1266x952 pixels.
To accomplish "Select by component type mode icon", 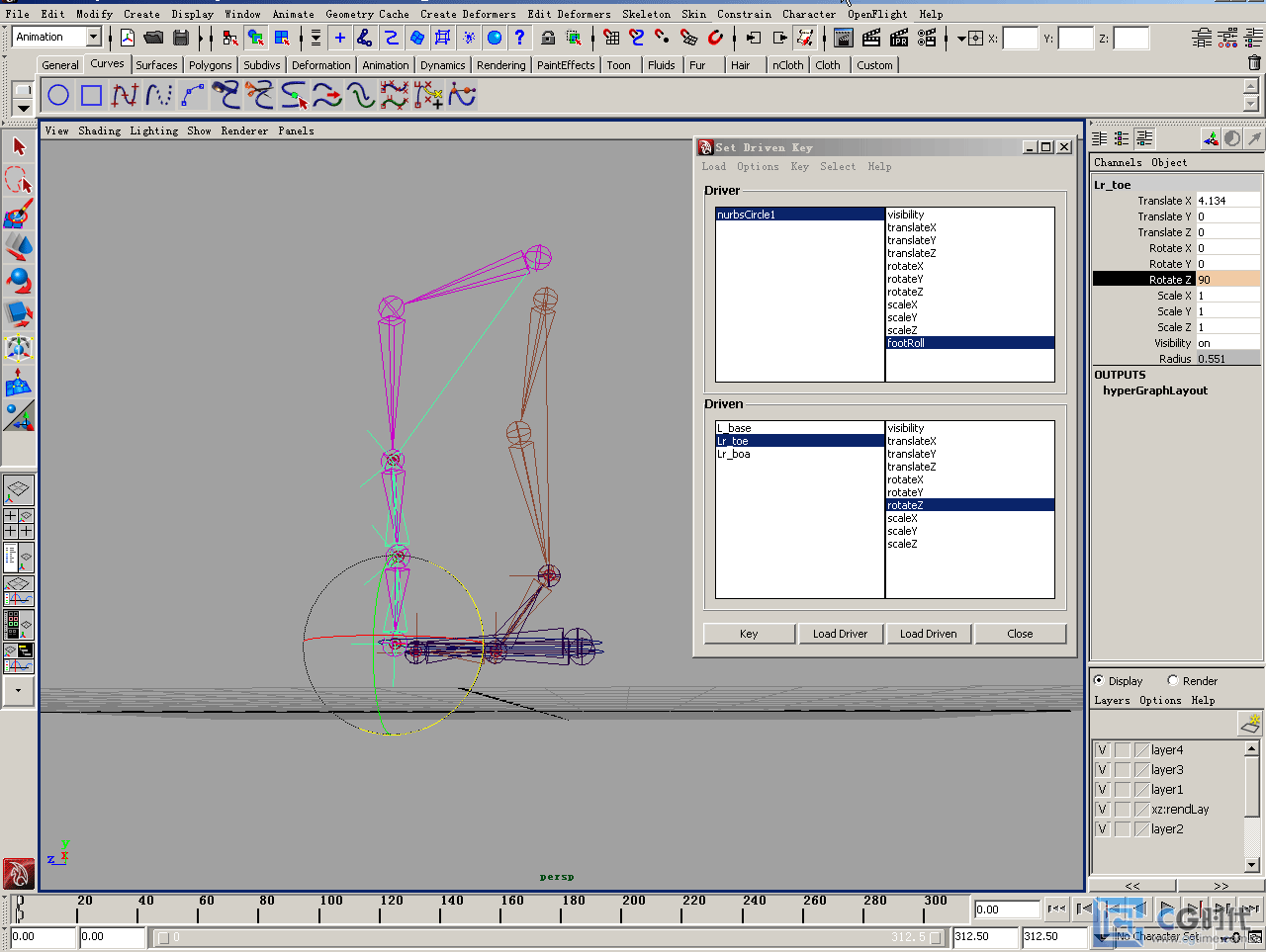I will (x=283, y=38).
